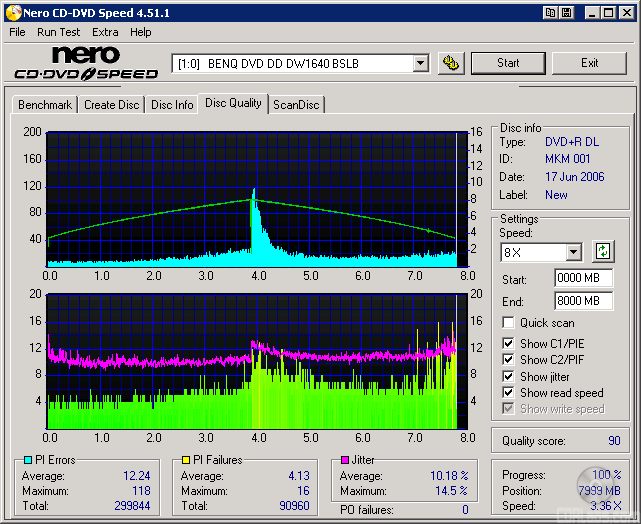Switch to the Benchmark tab
The height and width of the screenshot is (524, 641).
point(45,105)
